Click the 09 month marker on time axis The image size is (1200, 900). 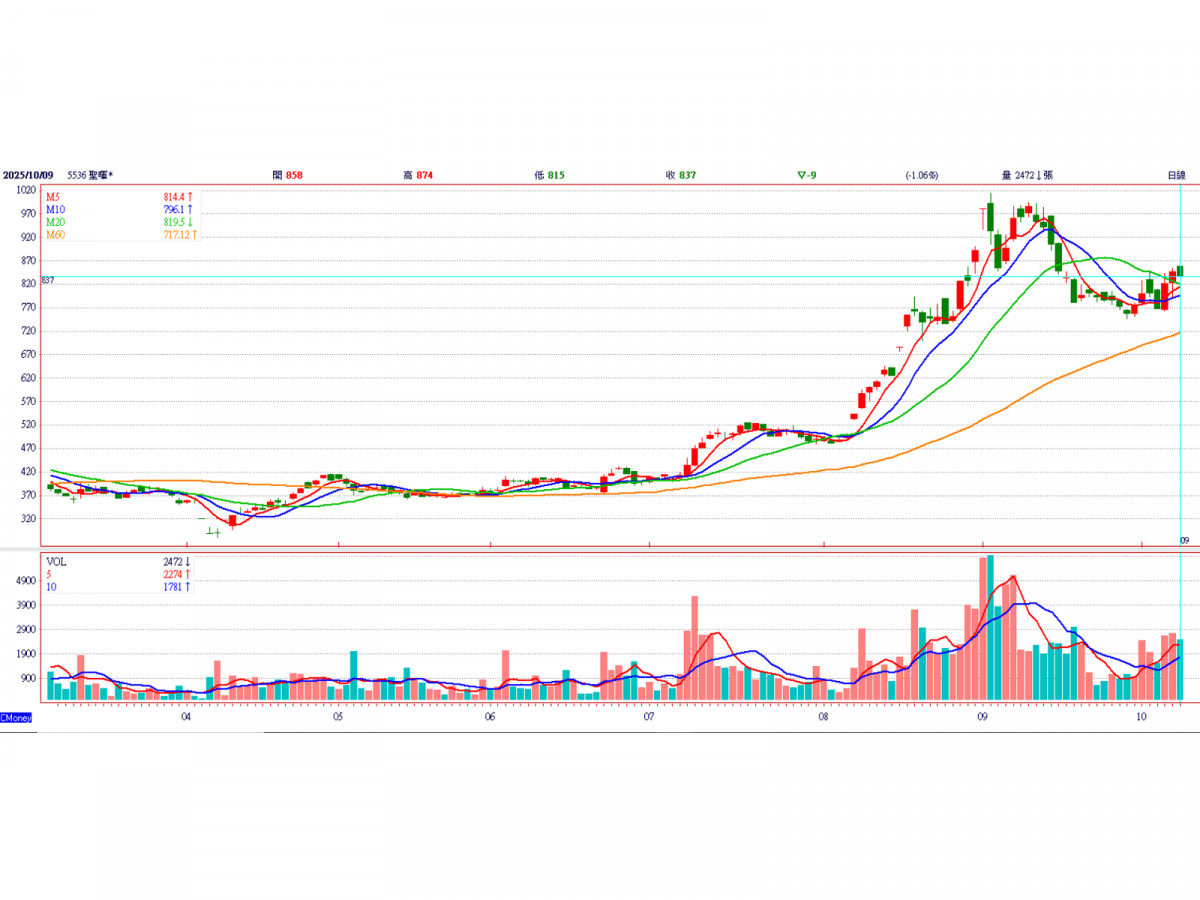pos(983,717)
